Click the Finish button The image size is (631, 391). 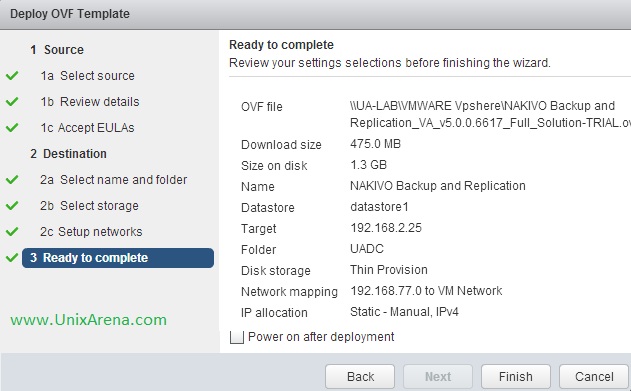pyautogui.click(x=516, y=377)
